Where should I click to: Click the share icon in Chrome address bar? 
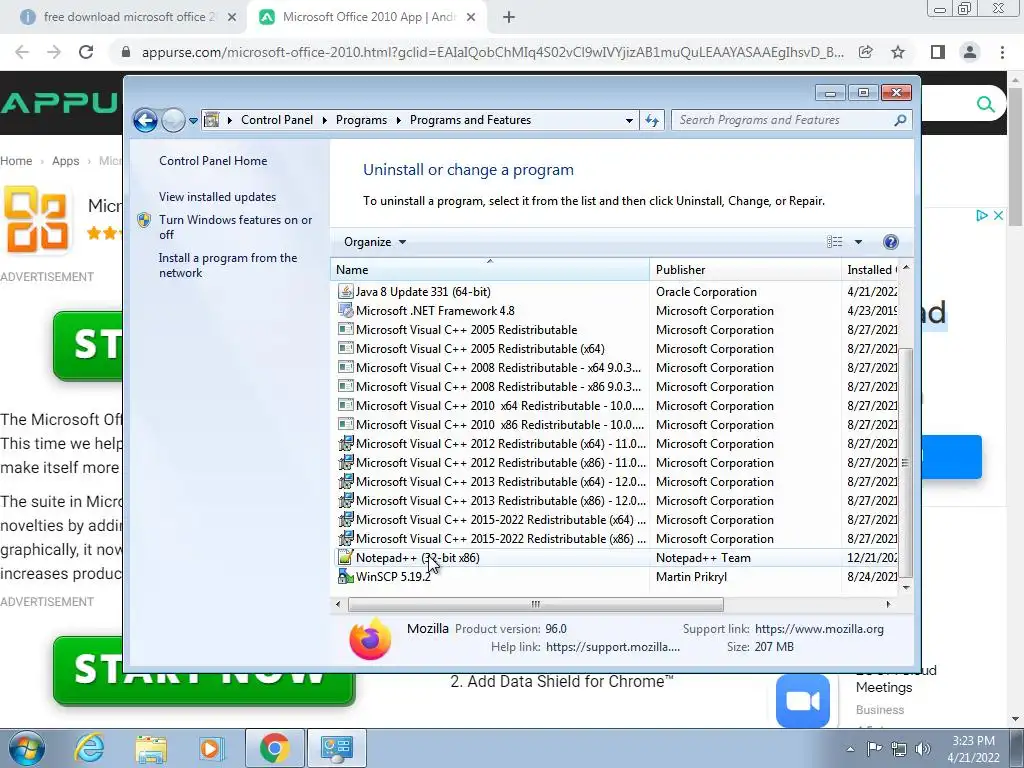click(866, 52)
